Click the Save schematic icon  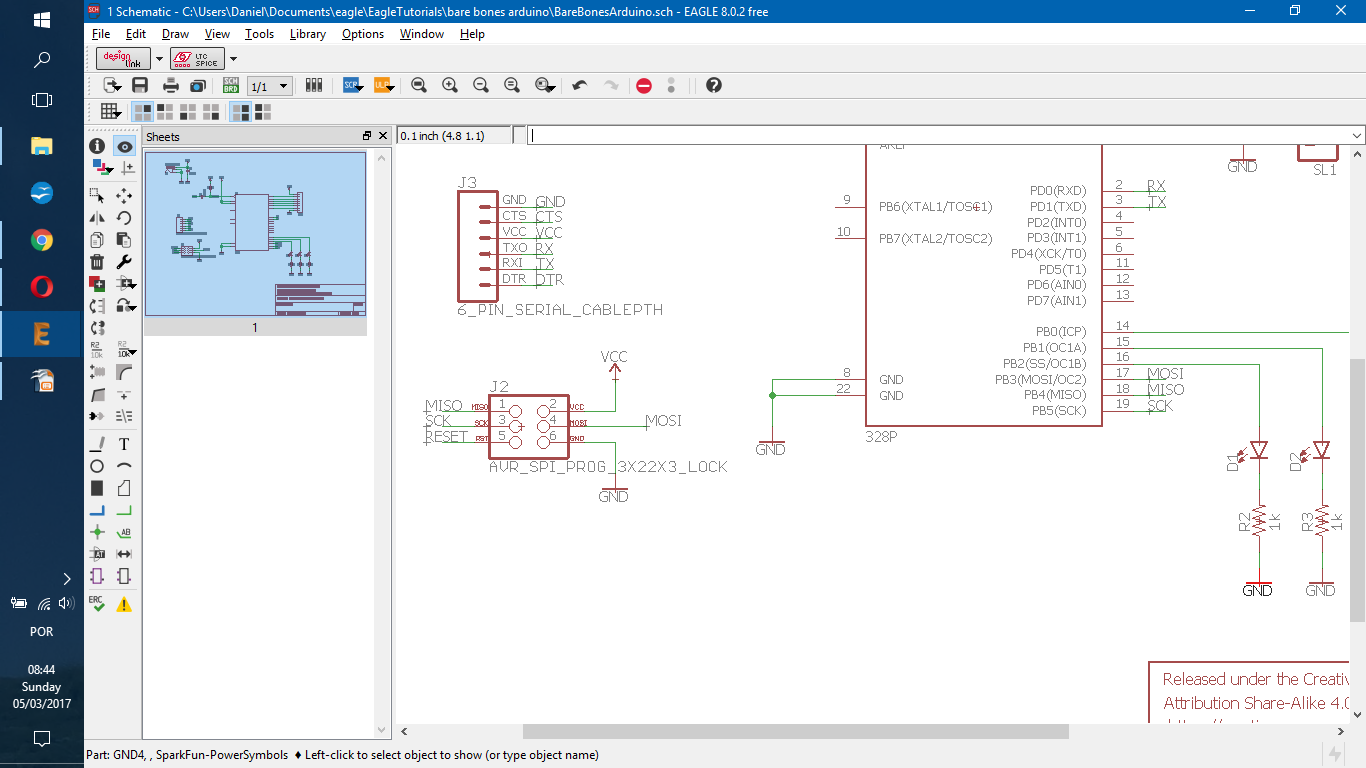[x=140, y=86]
